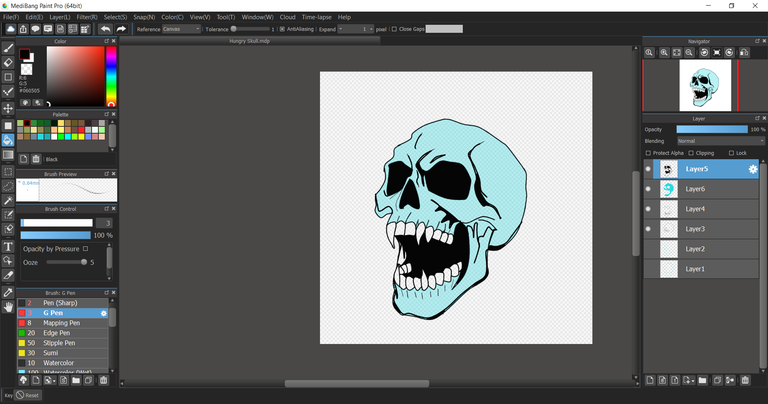Image resolution: width=768 pixels, height=404 pixels.
Task: Select Layer2 in the layer list
Action: coord(701,249)
